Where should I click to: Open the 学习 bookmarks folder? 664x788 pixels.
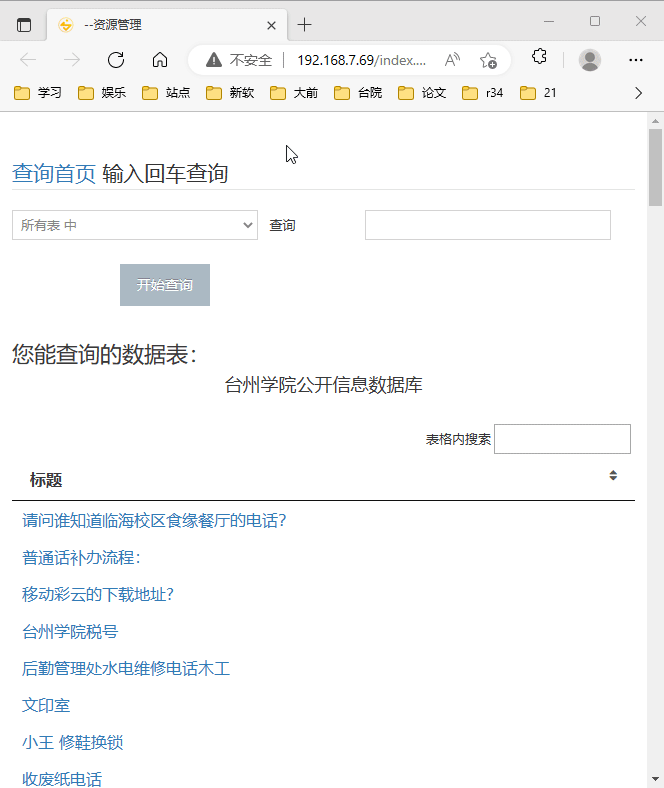pos(38,93)
